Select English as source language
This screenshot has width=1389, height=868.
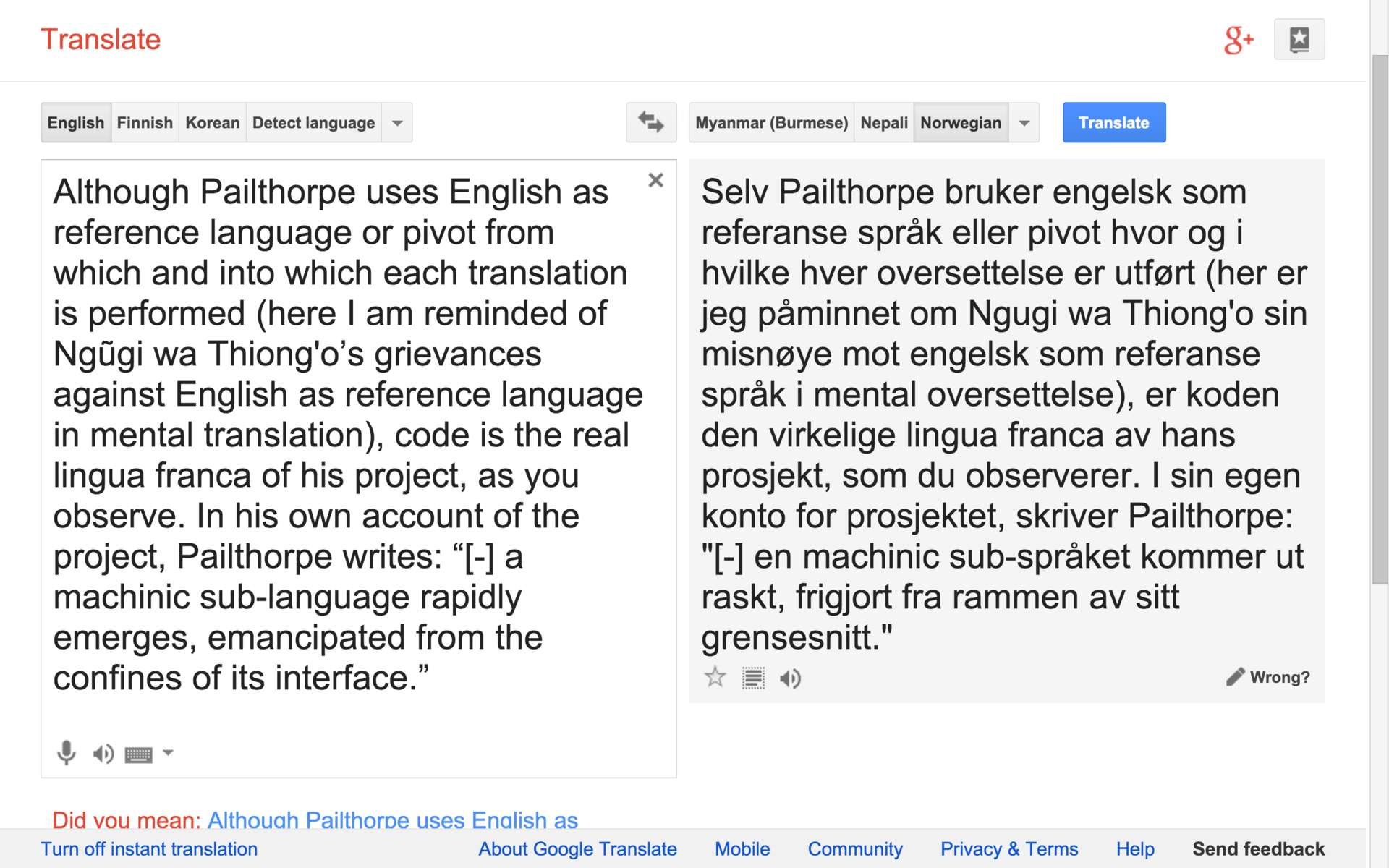coord(75,123)
